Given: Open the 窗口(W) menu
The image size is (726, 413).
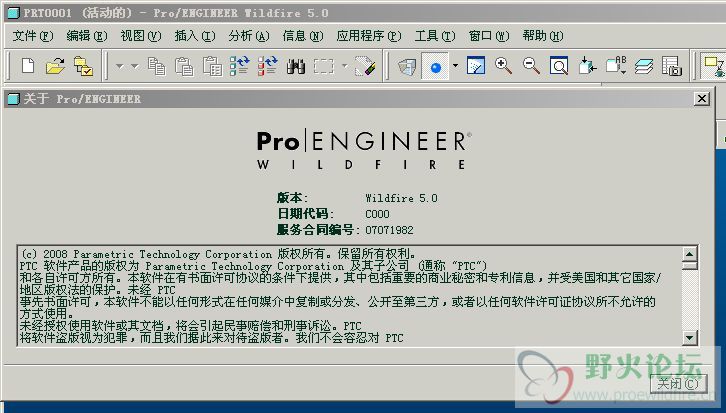Looking at the screenshot, I should coord(489,36).
